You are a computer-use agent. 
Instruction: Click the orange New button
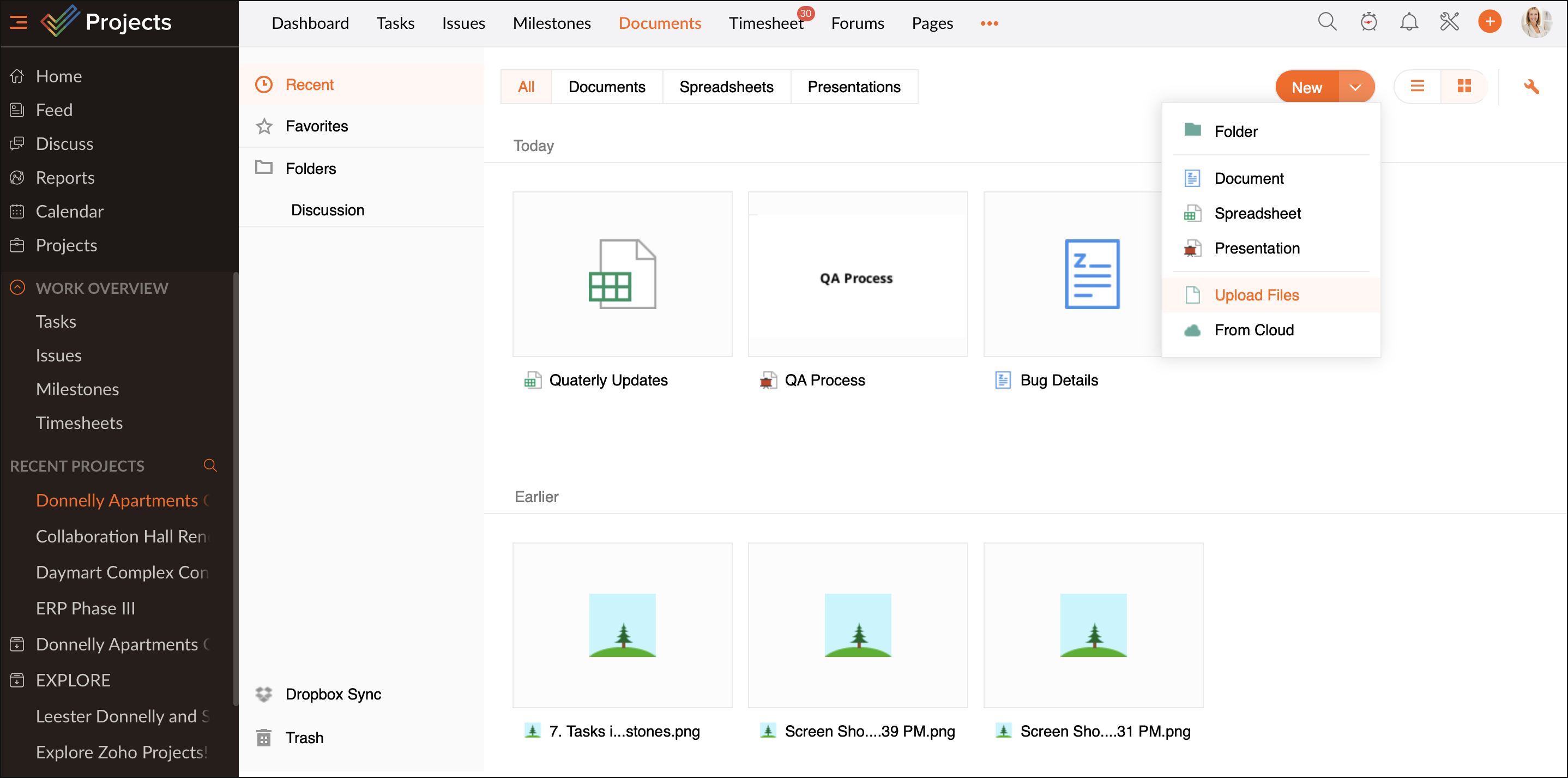[1306, 88]
